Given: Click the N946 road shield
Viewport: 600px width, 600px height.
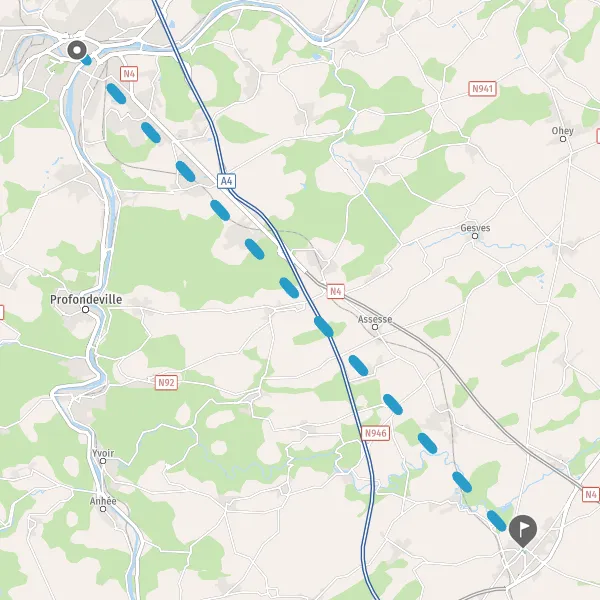Looking at the screenshot, I should tap(375, 433).
